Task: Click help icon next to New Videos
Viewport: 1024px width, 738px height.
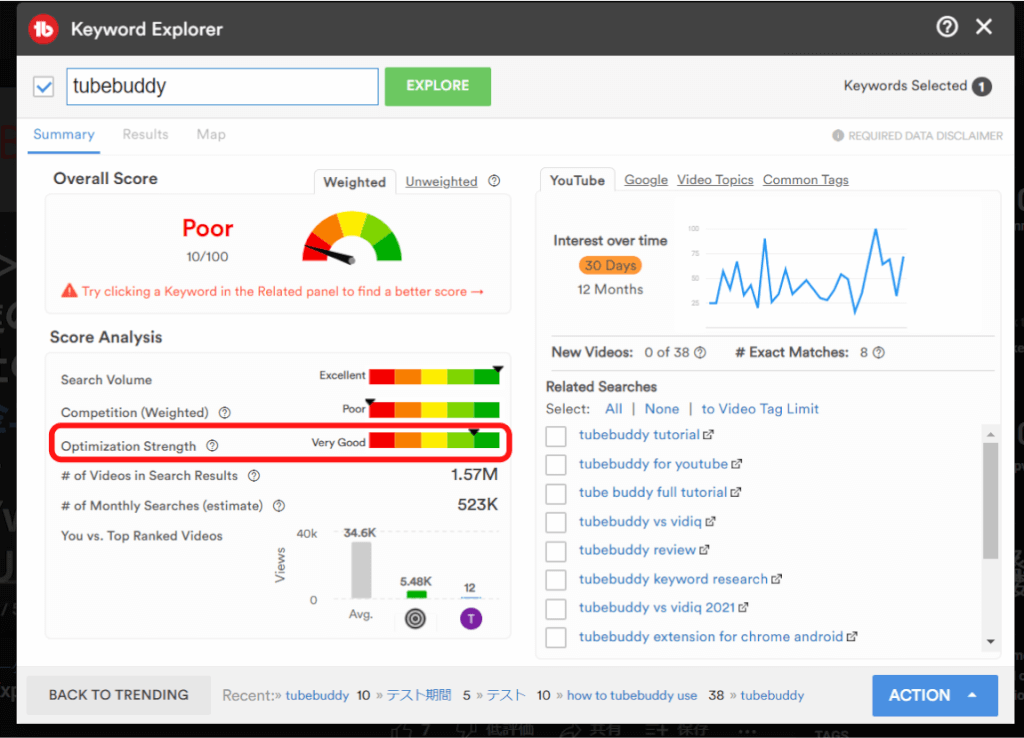Action: click(700, 353)
